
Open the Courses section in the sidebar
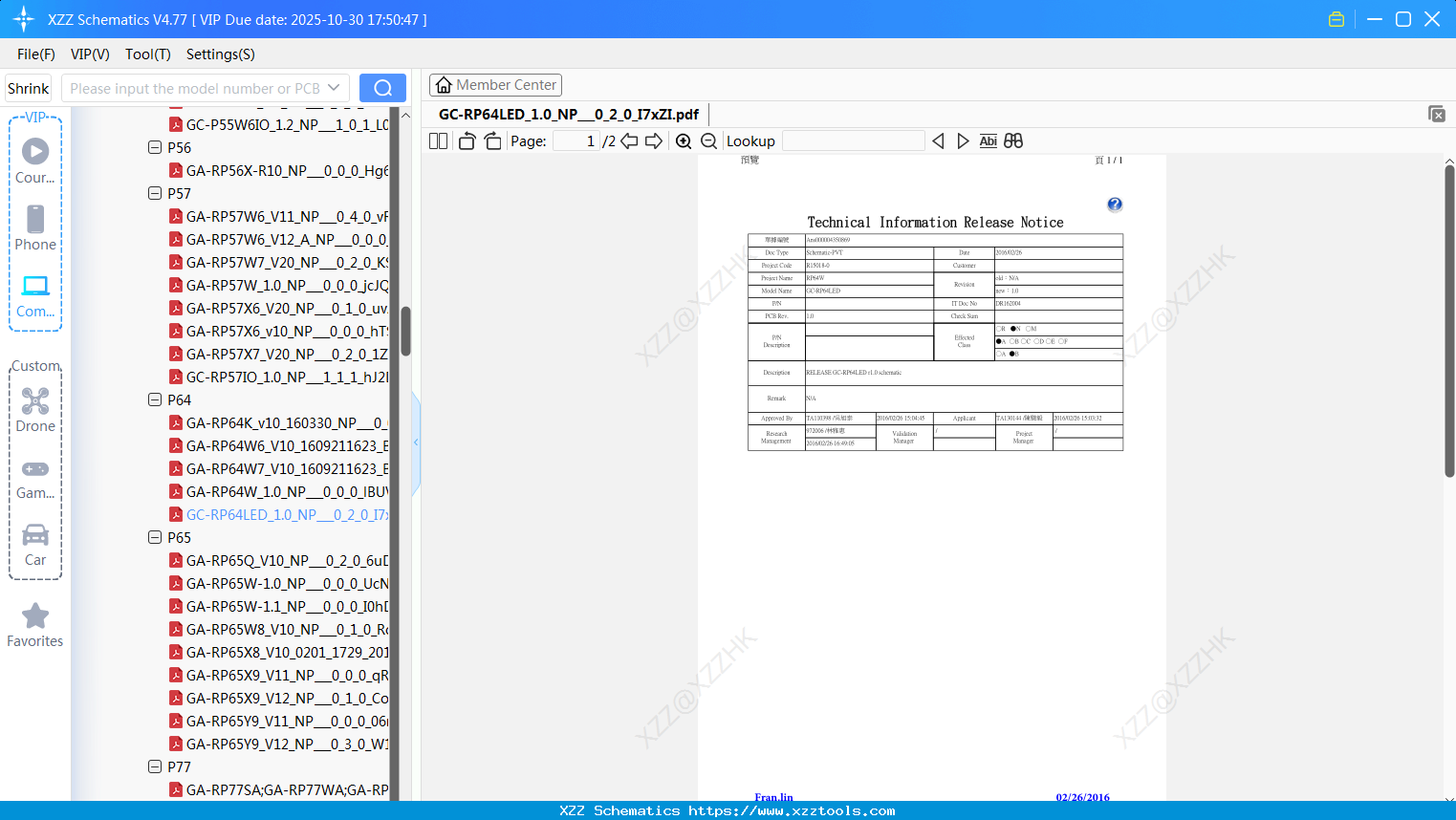(x=35, y=162)
